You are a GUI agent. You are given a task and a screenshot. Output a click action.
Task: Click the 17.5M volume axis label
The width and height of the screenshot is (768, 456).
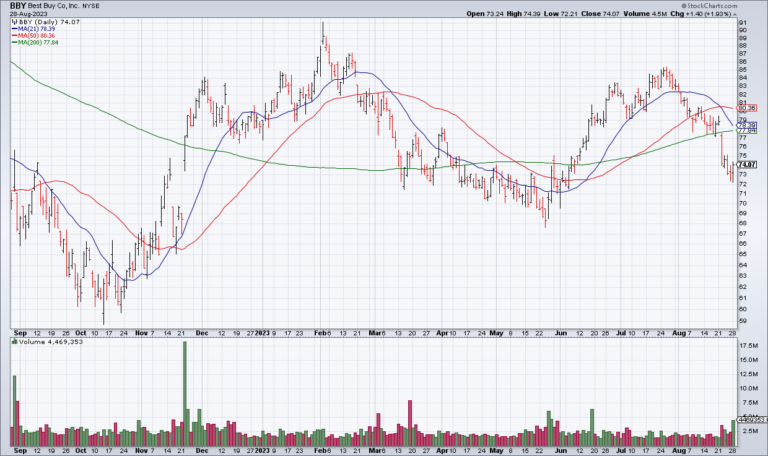(749, 346)
